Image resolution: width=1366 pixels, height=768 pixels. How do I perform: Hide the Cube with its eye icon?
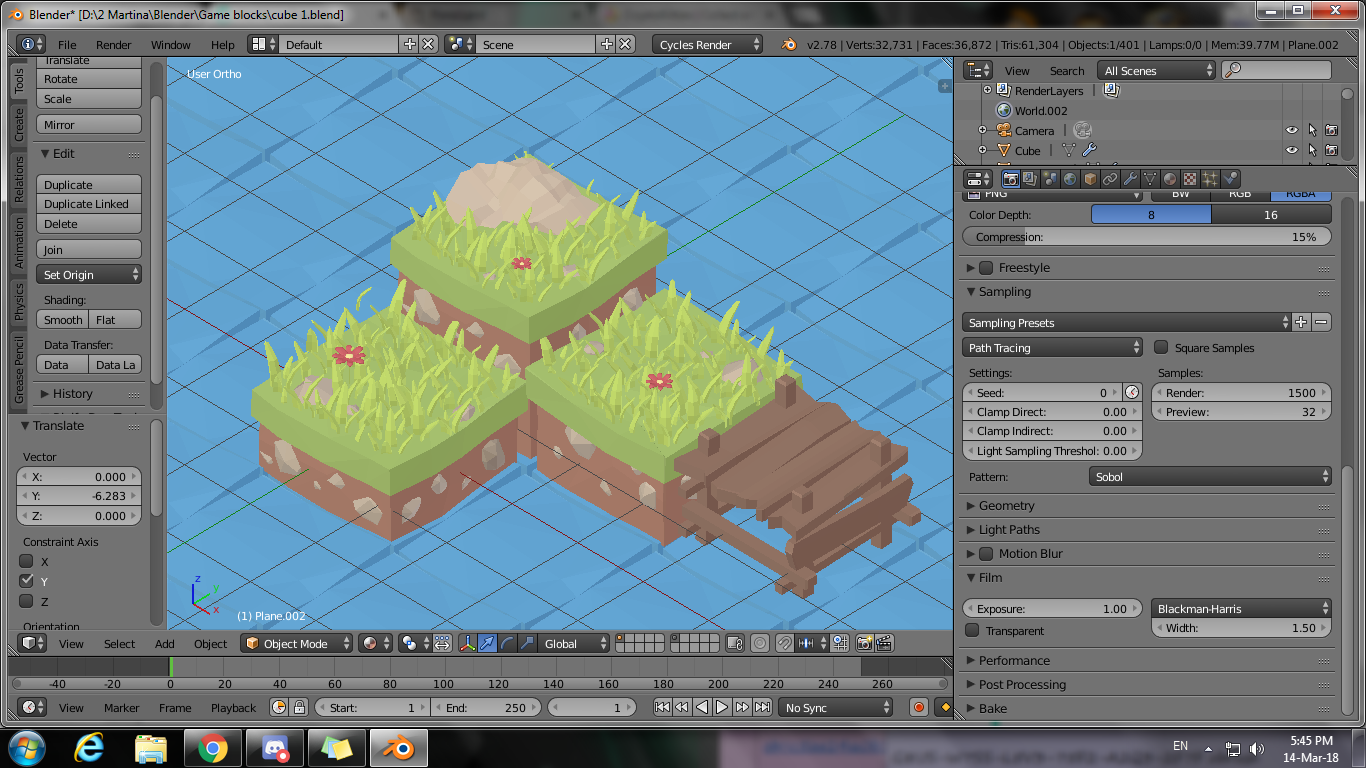pos(1292,151)
